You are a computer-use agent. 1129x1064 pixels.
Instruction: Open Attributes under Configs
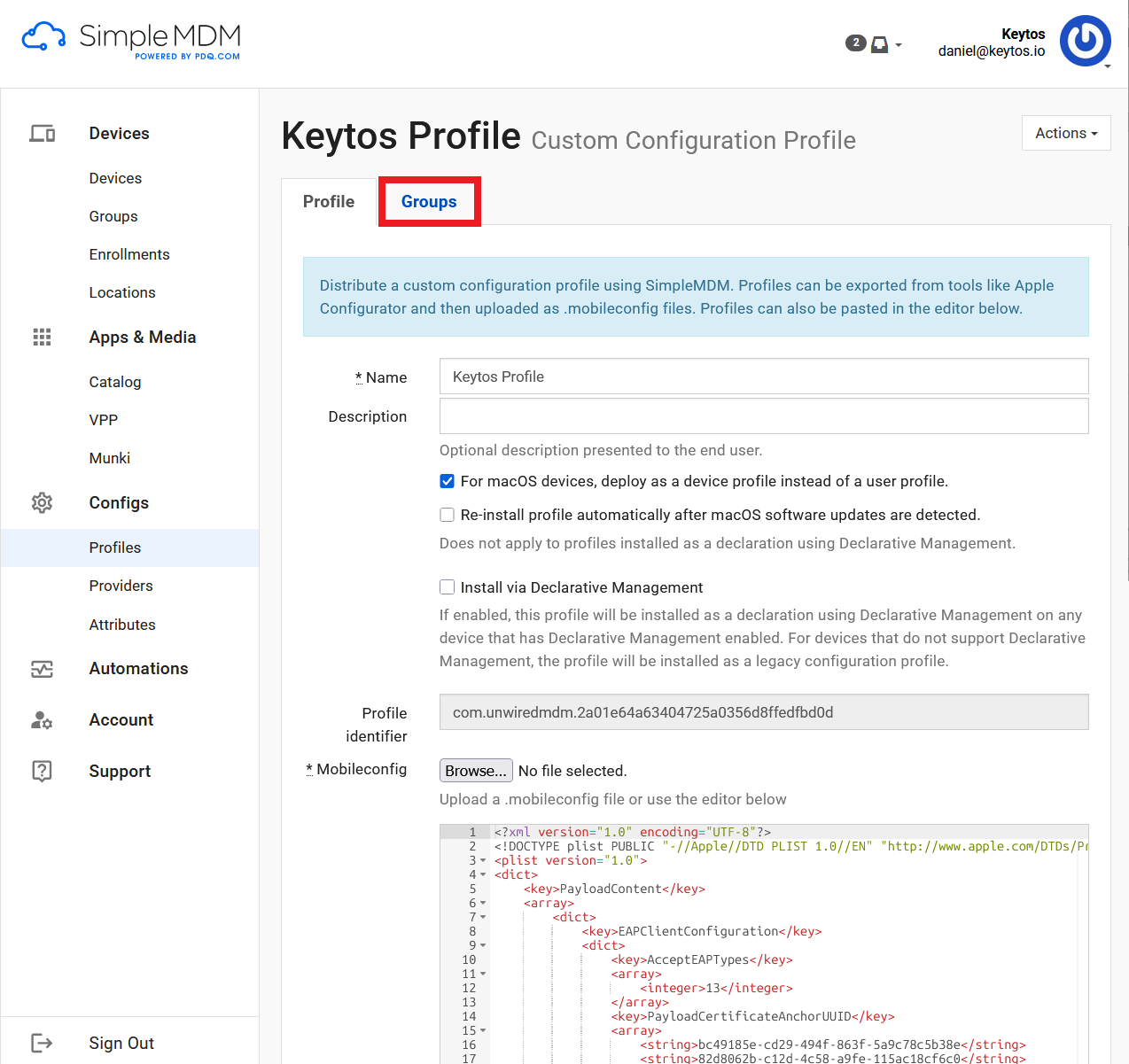click(122, 625)
